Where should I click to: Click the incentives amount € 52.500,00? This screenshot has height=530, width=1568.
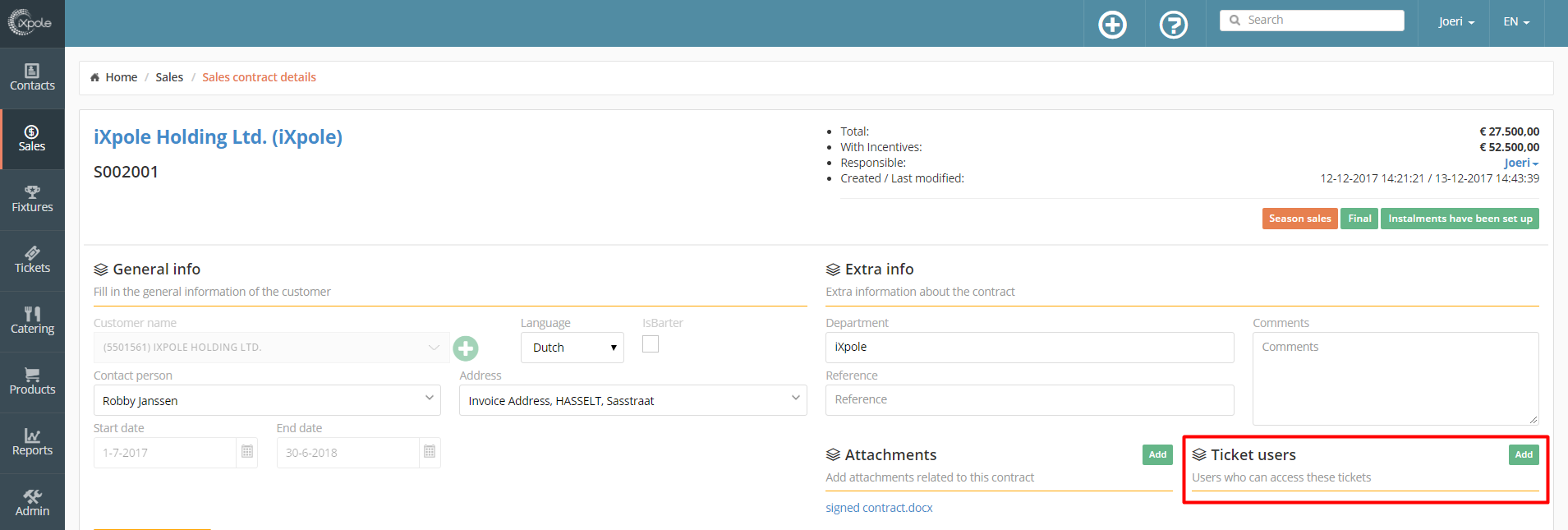click(x=1509, y=147)
